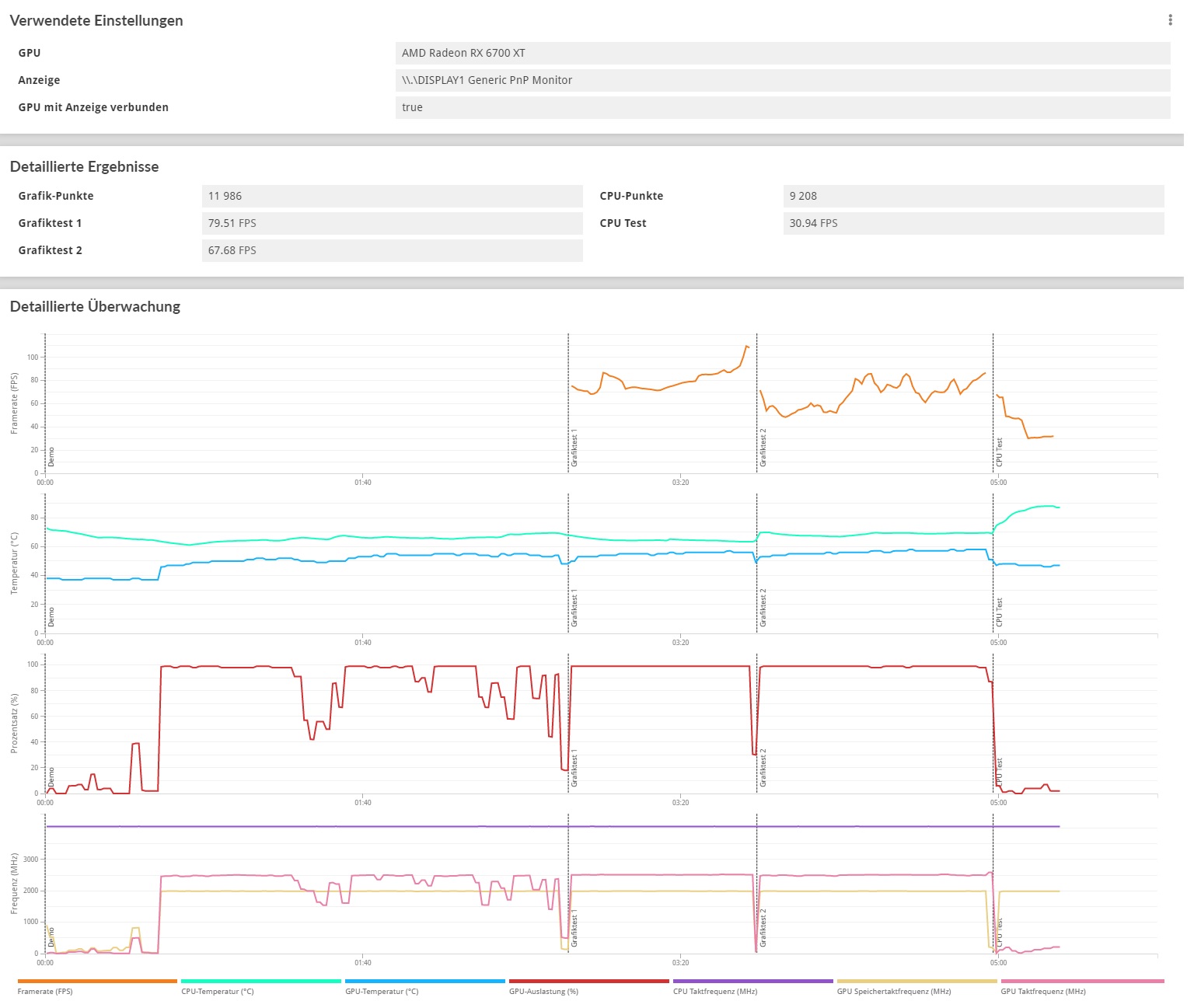Viewport: 1194px width, 1008px height.
Task: Click the 'true' GPU connected value
Action: point(783,107)
